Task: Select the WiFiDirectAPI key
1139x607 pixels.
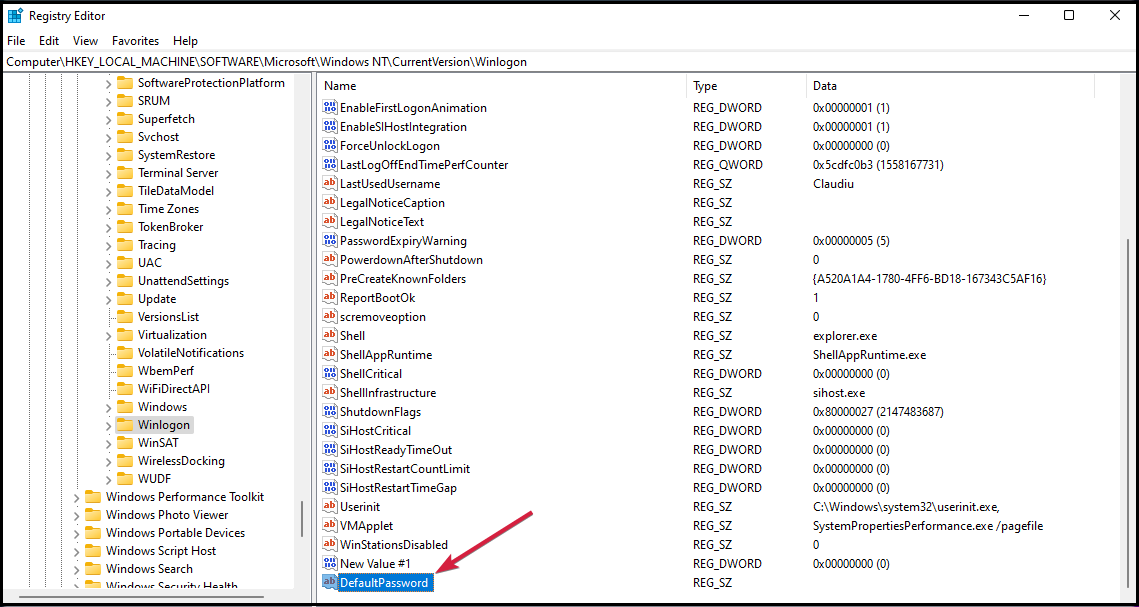Action: pyautogui.click(x=174, y=388)
